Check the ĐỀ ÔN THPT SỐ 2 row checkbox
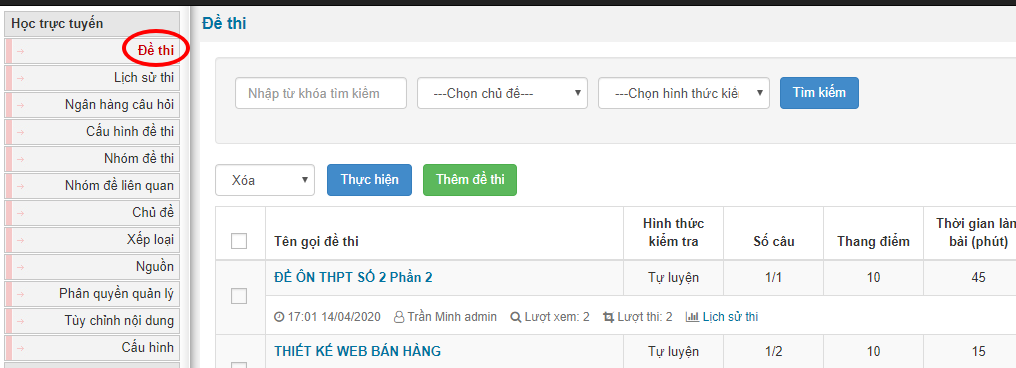 coord(239,296)
